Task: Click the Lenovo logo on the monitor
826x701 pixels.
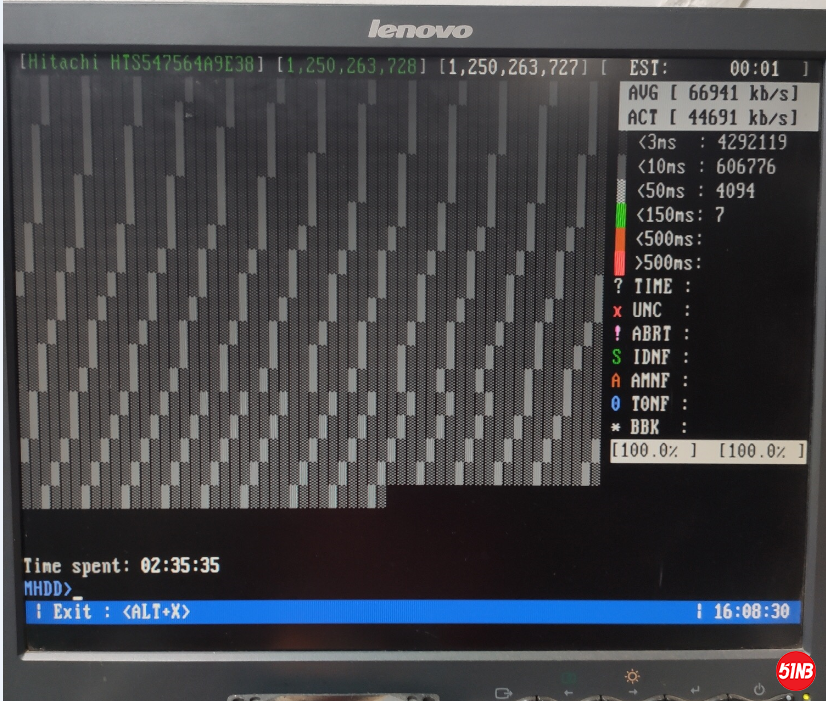Action: coord(420,29)
